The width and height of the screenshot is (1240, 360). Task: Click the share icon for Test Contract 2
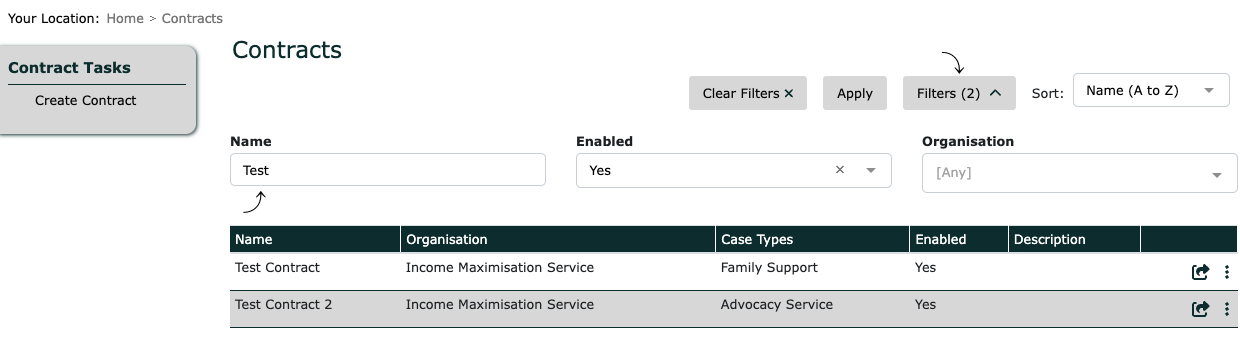coord(1200,309)
